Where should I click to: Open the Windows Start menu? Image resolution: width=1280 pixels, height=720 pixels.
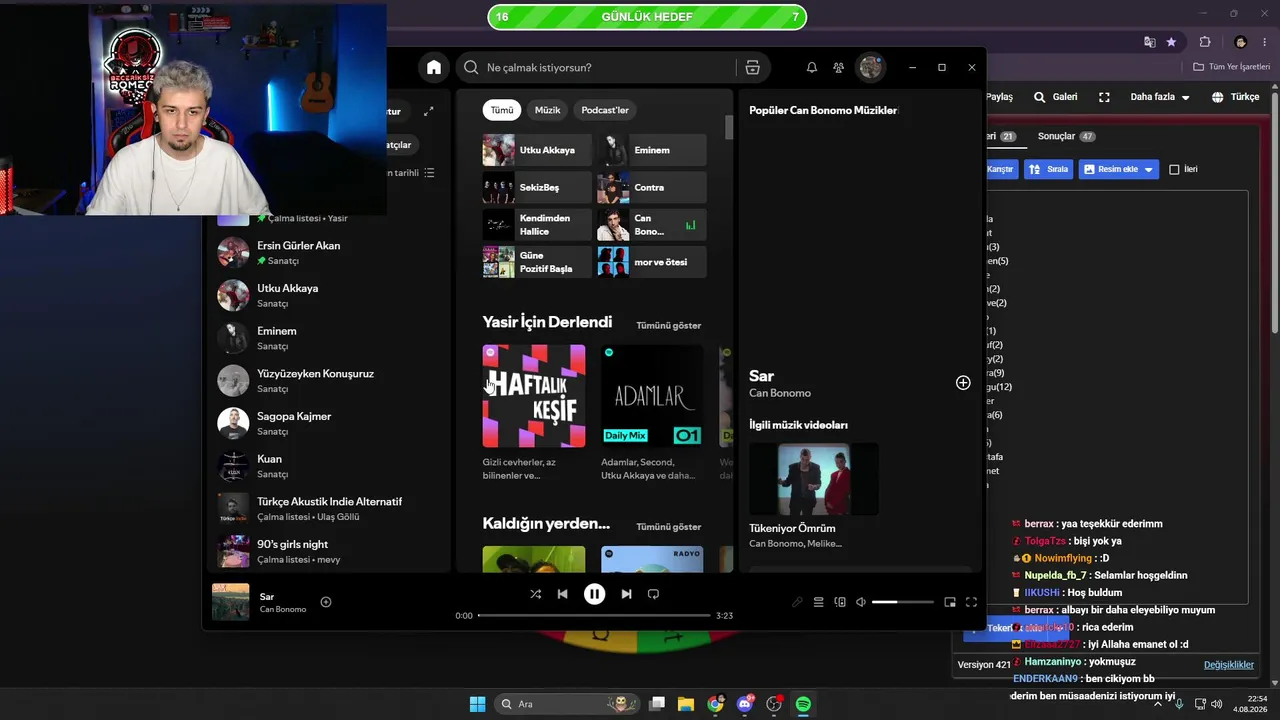pyautogui.click(x=477, y=704)
